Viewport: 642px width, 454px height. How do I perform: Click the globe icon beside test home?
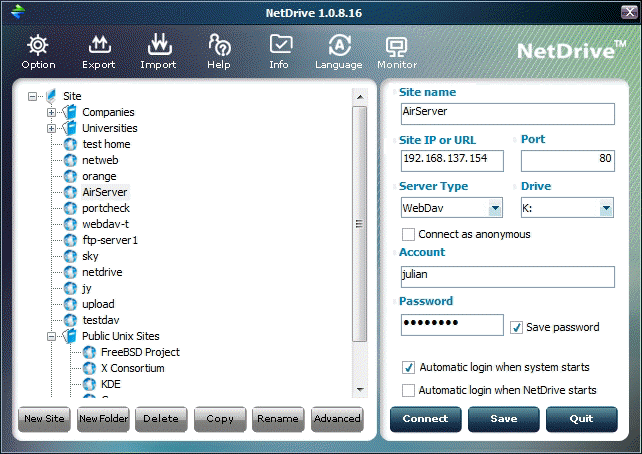tap(70, 144)
